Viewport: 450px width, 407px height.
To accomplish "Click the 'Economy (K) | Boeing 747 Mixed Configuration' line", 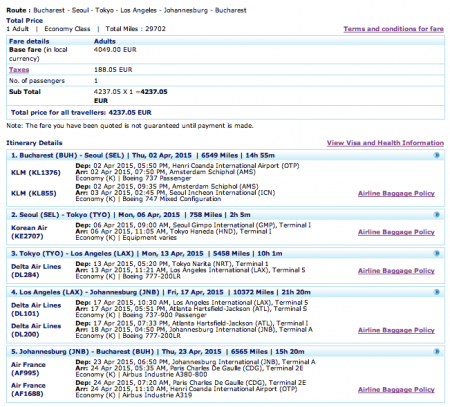I will tap(148, 199).
